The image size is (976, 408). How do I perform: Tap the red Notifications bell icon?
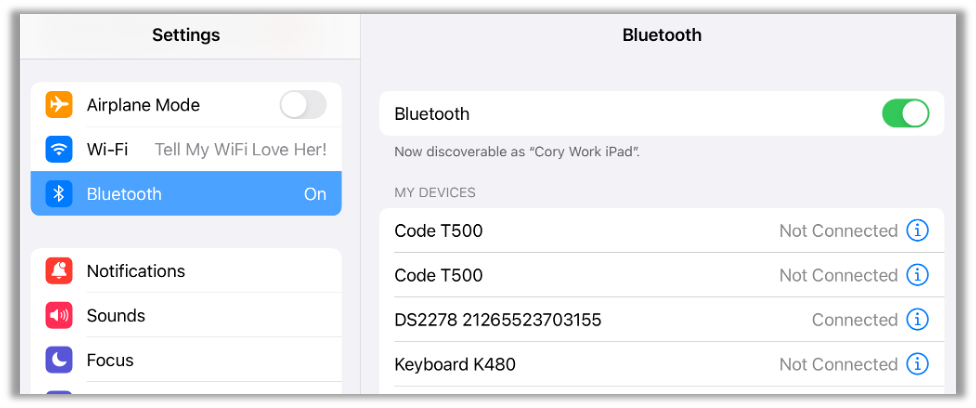pyautogui.click(x=59, y=271)
